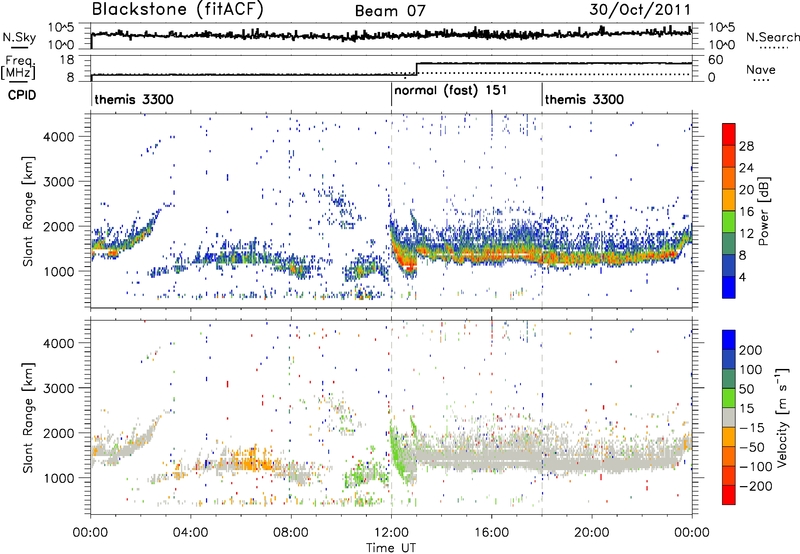Click the "N.Search" legend label
The image size is (800, 554).
click(772, 37)
